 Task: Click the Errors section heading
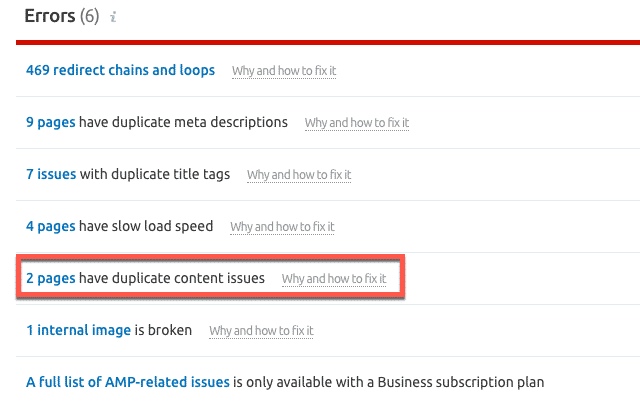50,16
